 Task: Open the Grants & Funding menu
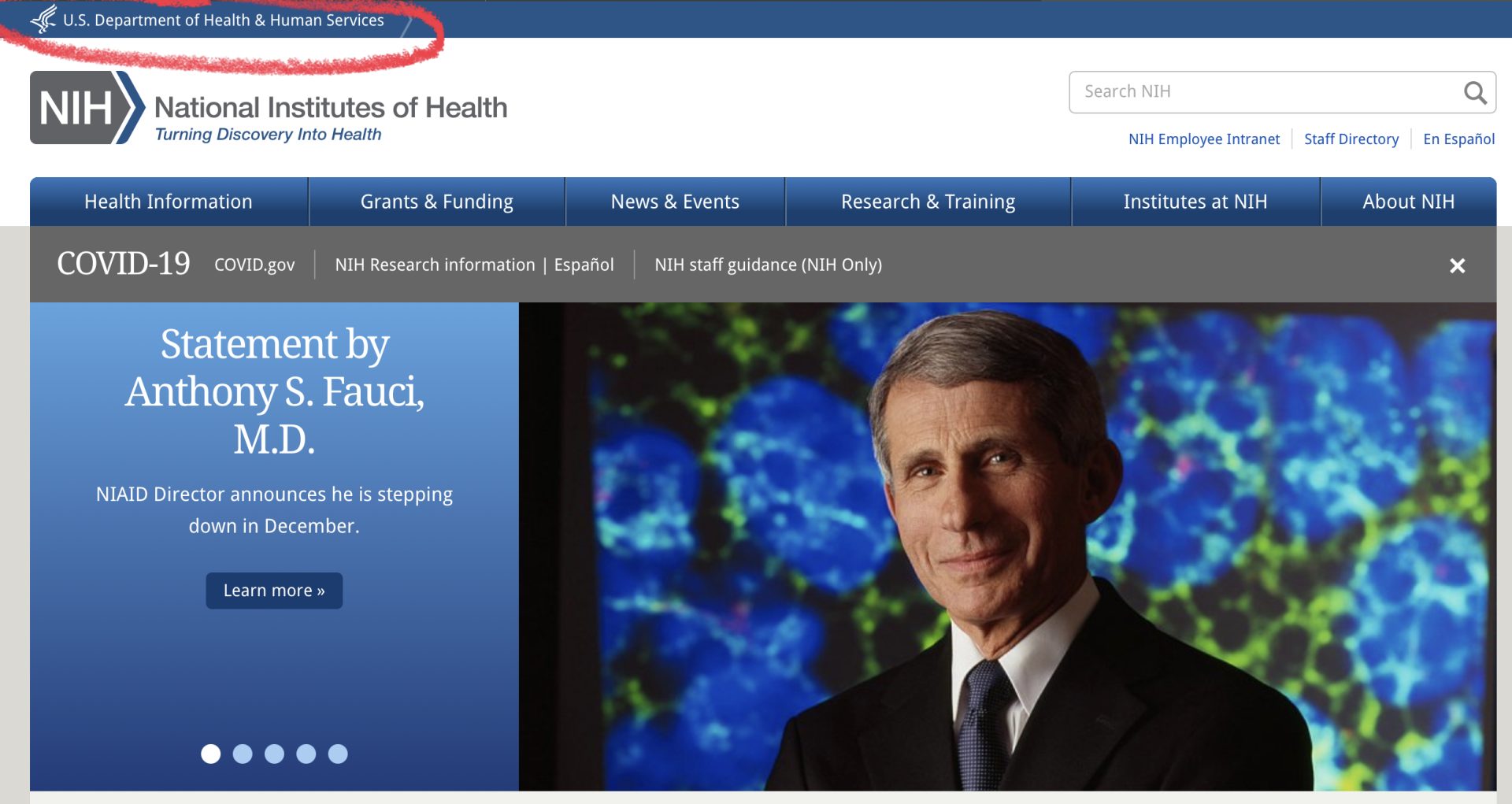(437, 202)
